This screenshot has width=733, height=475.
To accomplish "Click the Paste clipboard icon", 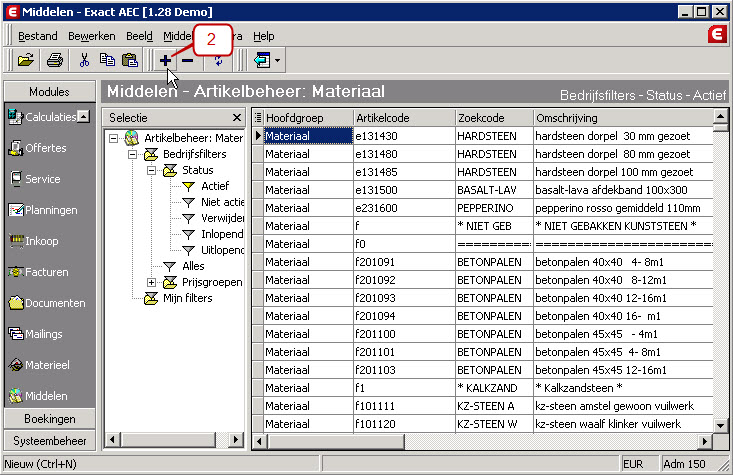I will point(130,60).
